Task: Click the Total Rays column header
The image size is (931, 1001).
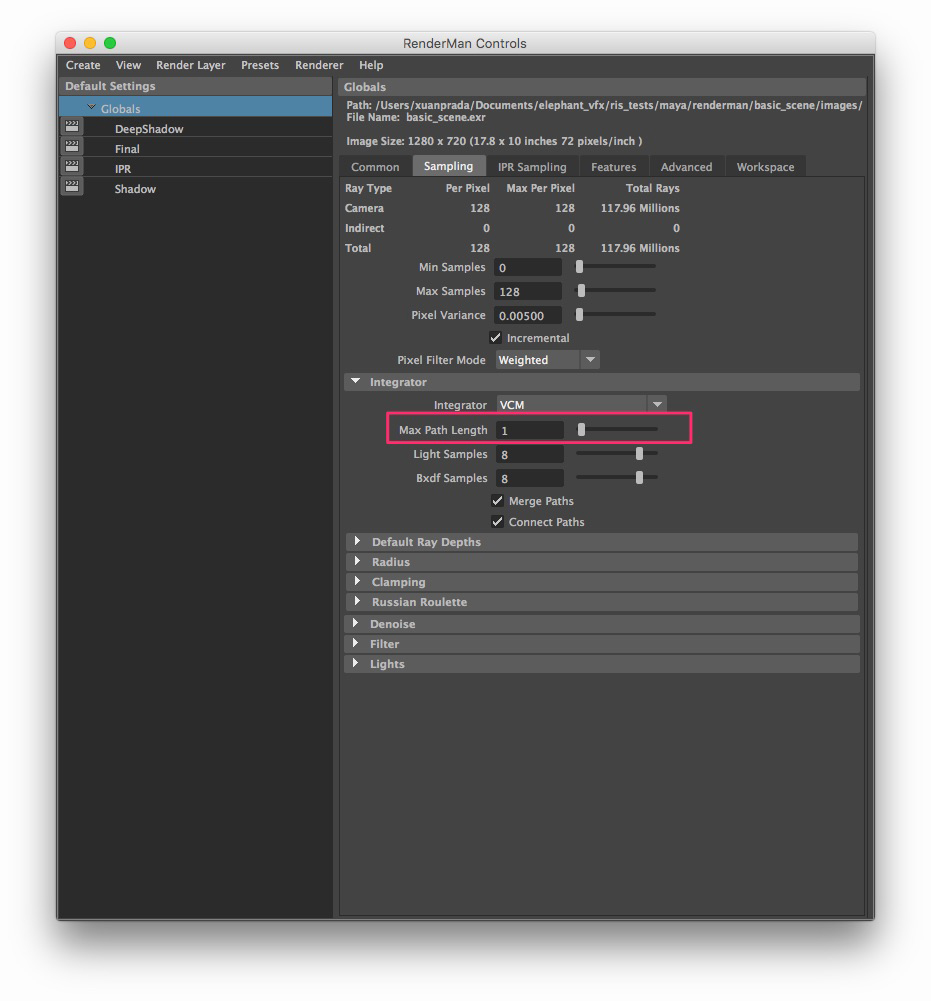Action: pos(653,188)
